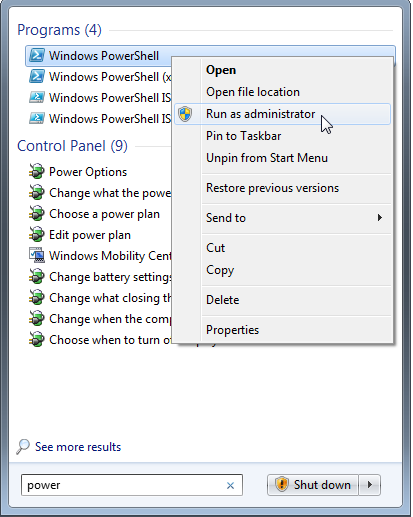The width and height of the screenshot is (413, 517).
Task: Open Change what the power buttons result
Action: [x=110, y=193]
